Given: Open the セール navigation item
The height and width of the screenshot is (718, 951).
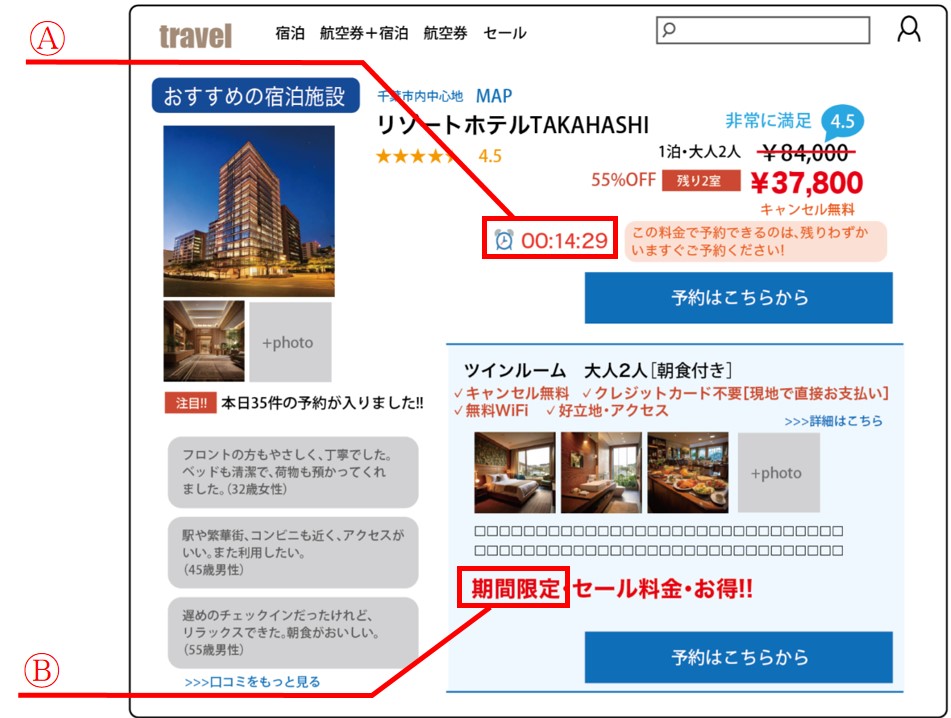Looking at the screenshot, I should pos(505,33).
